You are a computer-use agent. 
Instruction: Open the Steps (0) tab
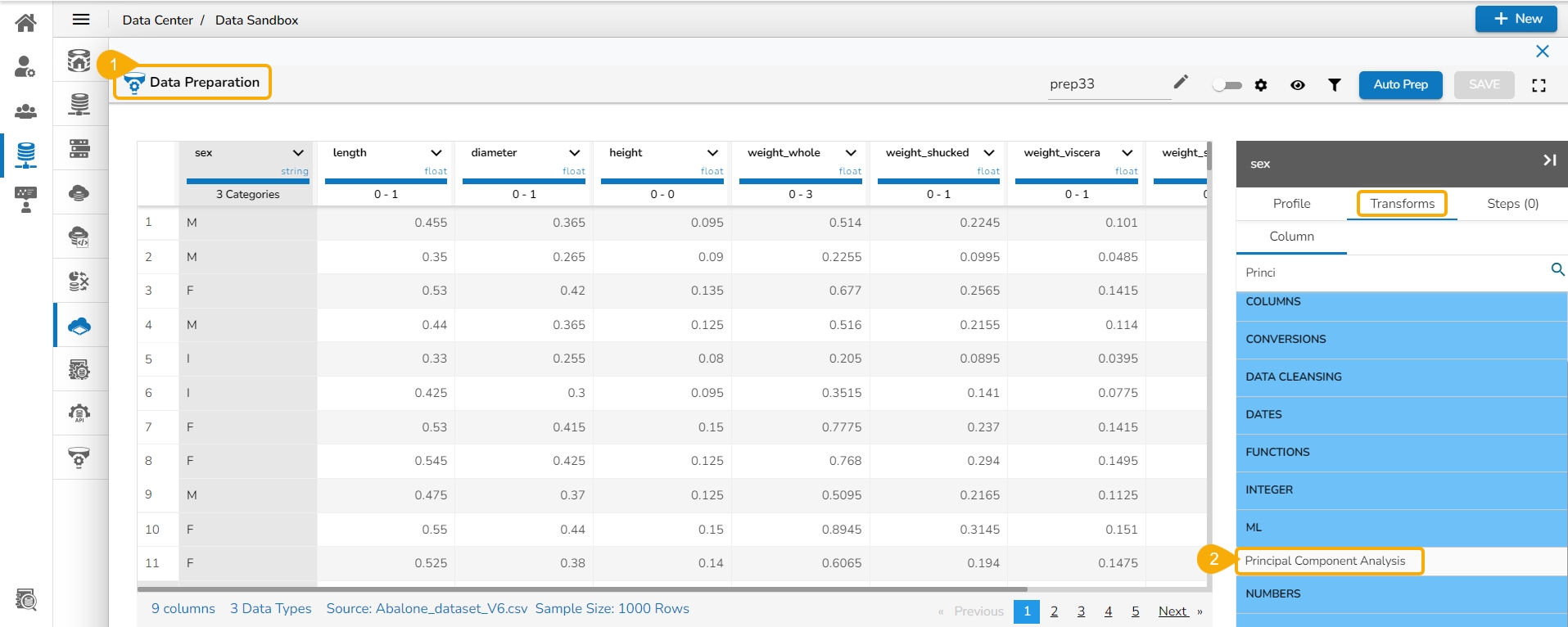click(1512, 204)
